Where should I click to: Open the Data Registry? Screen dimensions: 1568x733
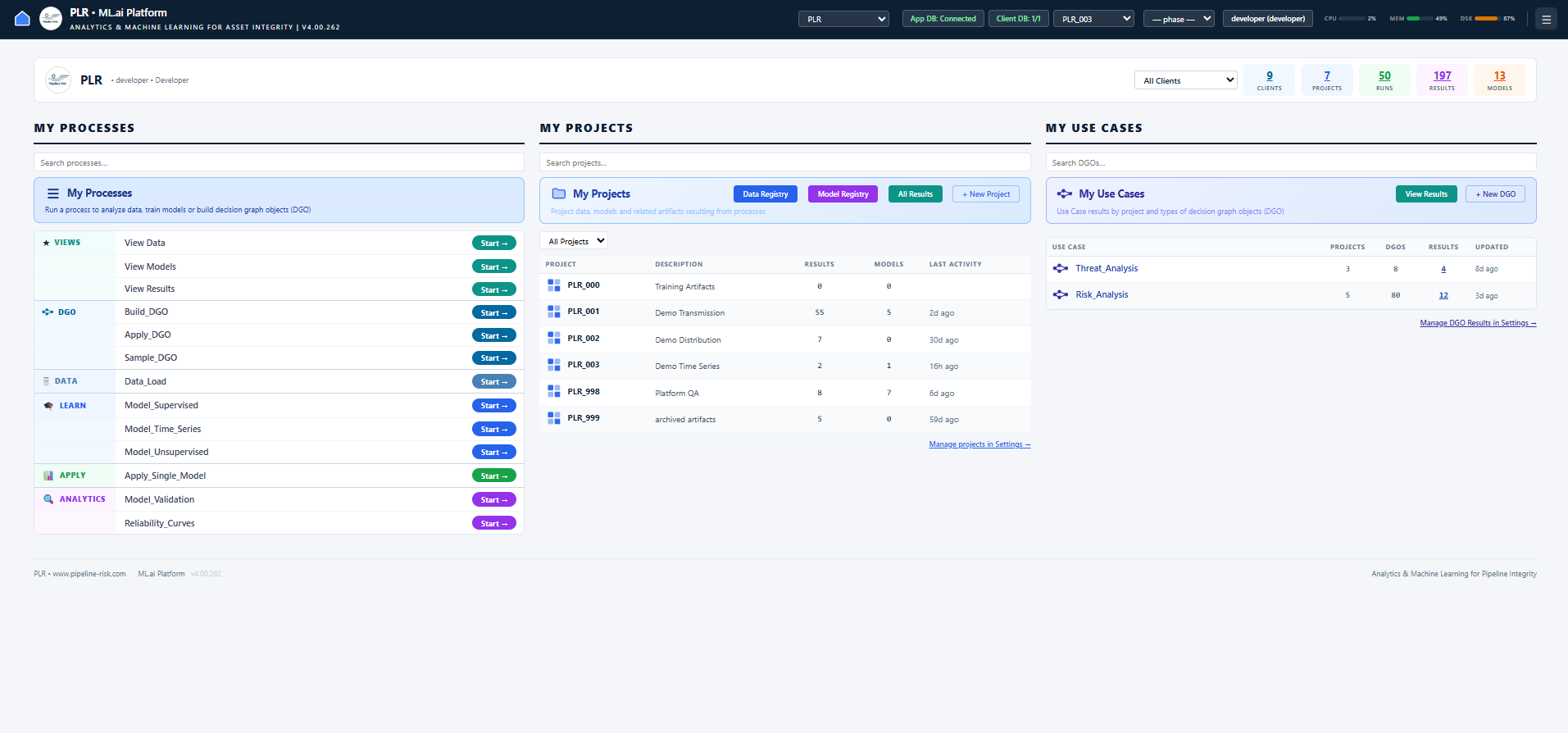766,194
